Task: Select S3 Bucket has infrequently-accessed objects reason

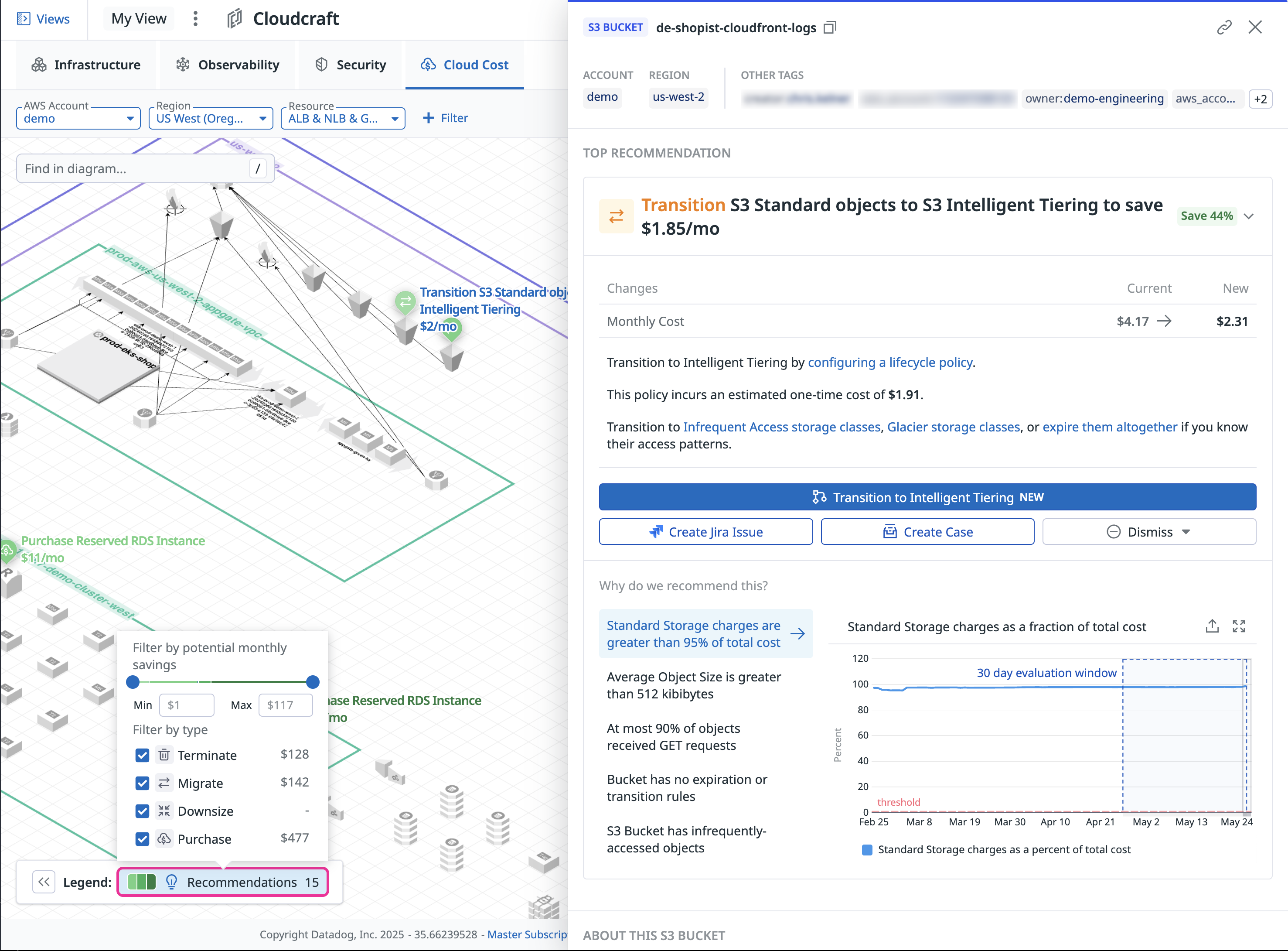Action: (706, 840)
